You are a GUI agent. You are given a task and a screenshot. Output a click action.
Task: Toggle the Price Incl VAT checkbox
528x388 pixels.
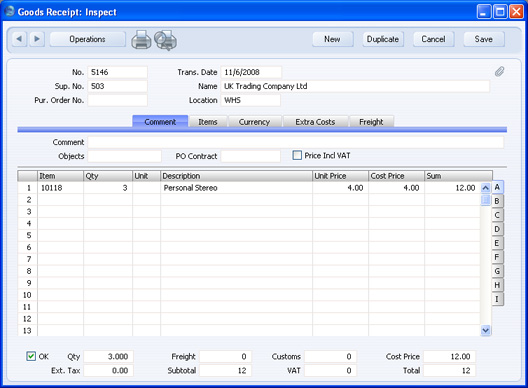297,155
